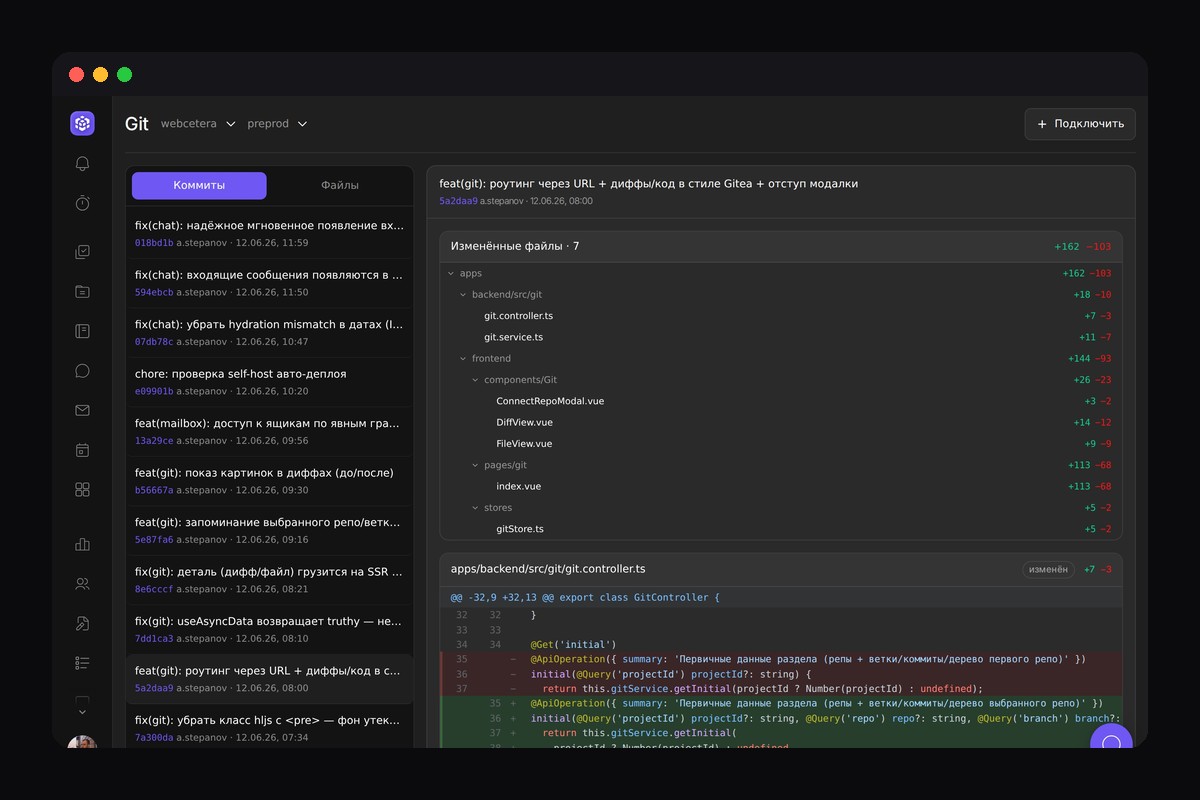Open the tasks checkmark icon in sidebar
This screenshot has height=800, width=1200.
click(82, 252)
